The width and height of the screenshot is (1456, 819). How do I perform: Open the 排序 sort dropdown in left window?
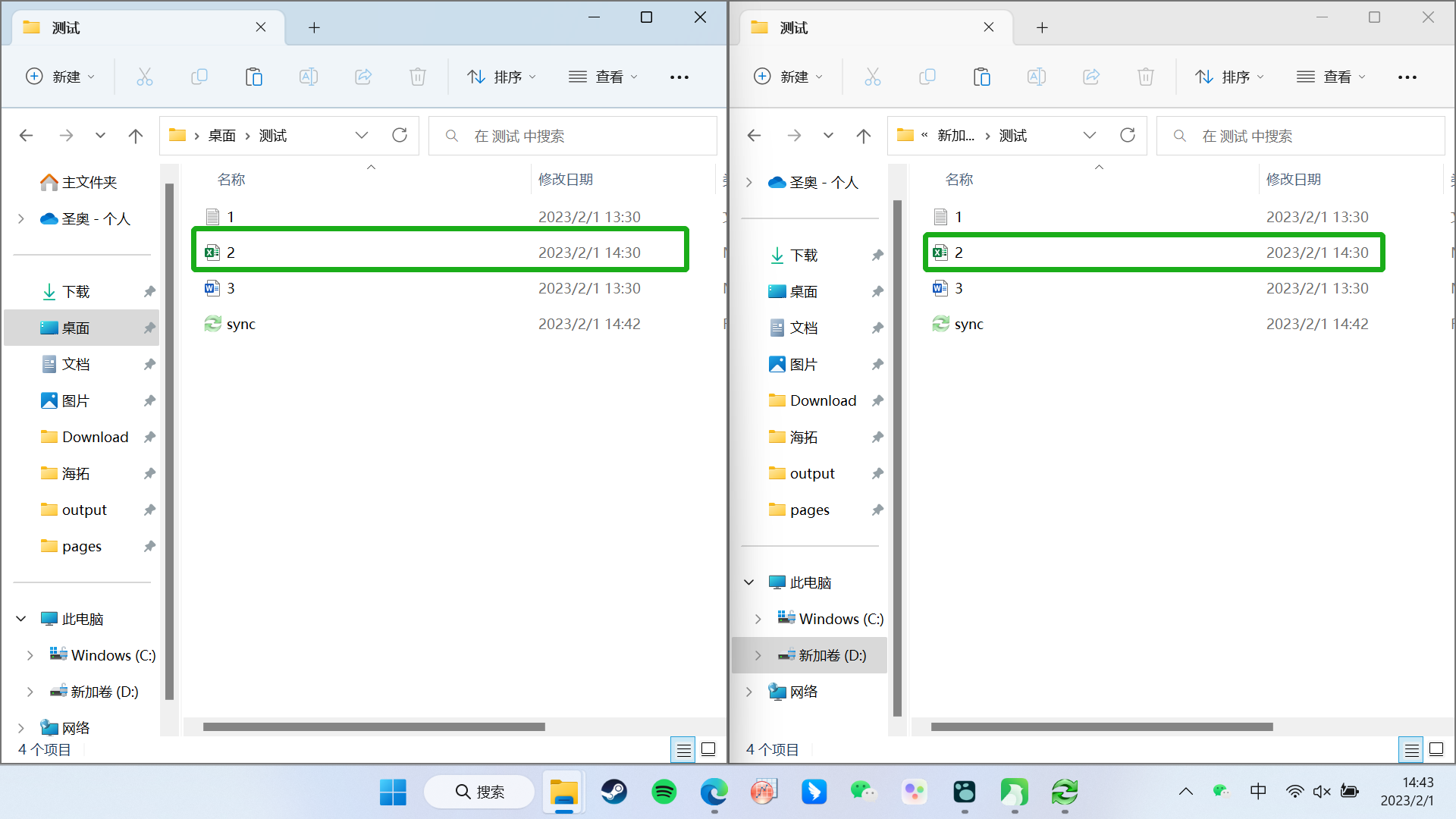(x=501, y=77)
